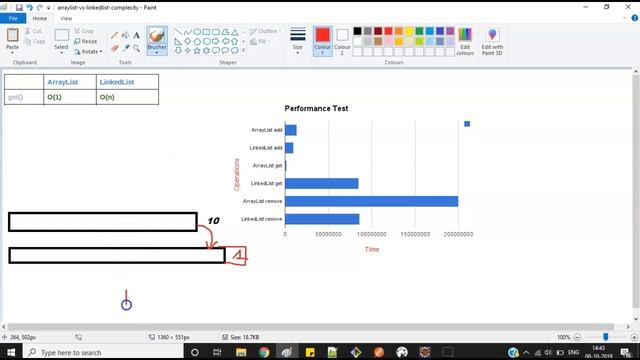Activate the Colour picker eyedropper

126,48
